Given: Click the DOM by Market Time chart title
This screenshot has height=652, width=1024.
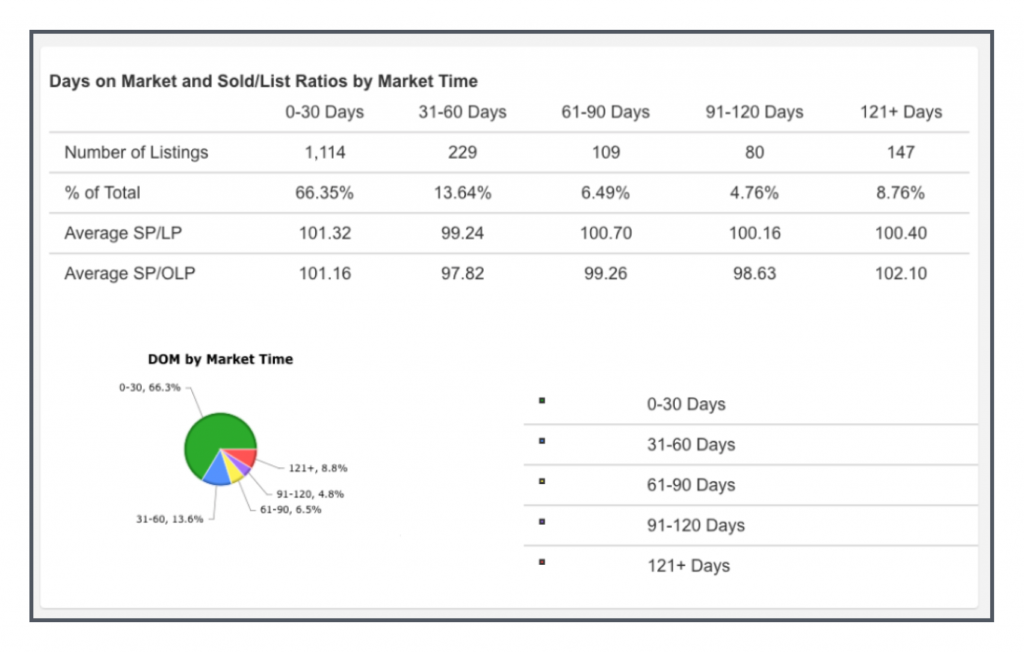Looking at the screenshot, I should coord(220,359).
